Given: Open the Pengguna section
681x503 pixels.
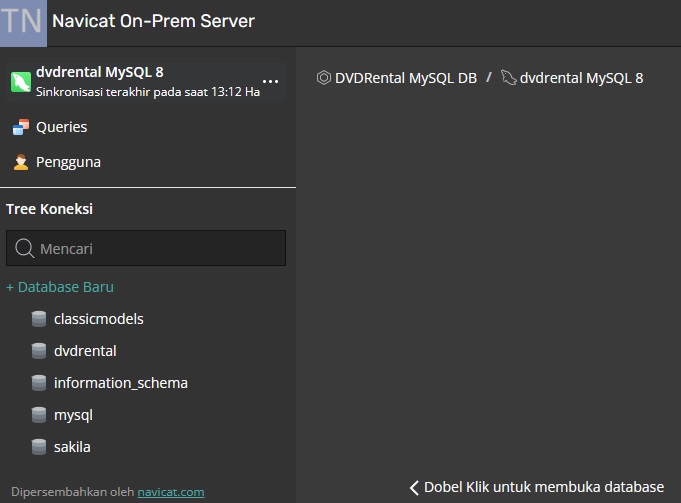Looking at the screenshot, I should [x=68, y=162].
